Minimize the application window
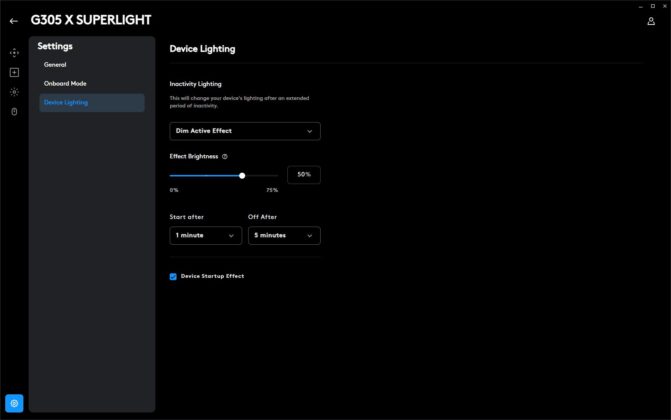The width and height of the screenshot is (671, 420). click(x=641, y=6)
